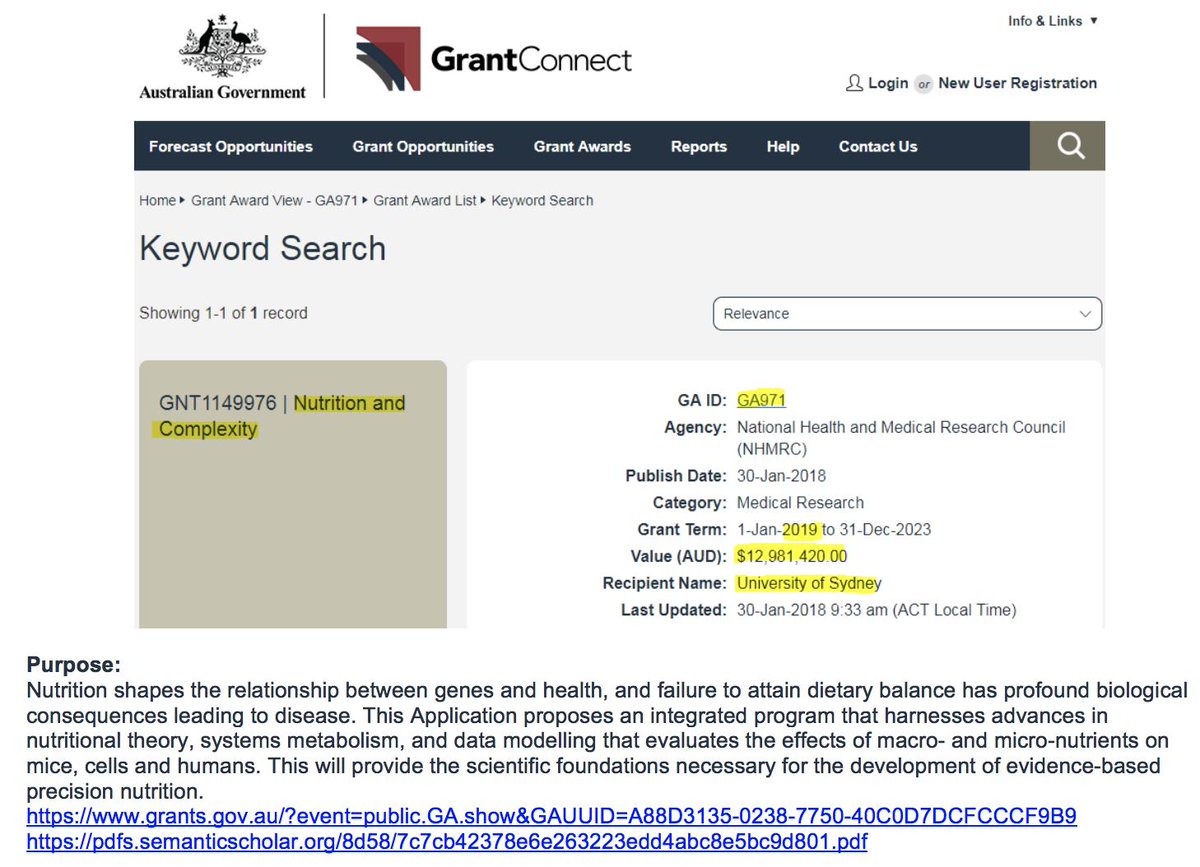The image size is (1200, 867).
Task: Click Keyword Search breadcrumb
Action: click(x=543, y=200)
